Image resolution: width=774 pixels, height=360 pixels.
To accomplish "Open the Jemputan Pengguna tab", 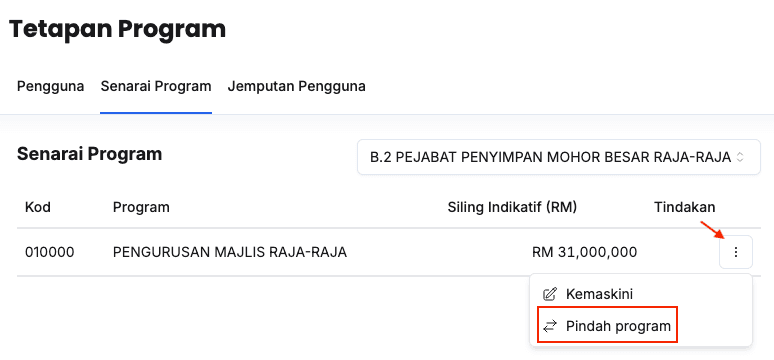I will 296,86.
